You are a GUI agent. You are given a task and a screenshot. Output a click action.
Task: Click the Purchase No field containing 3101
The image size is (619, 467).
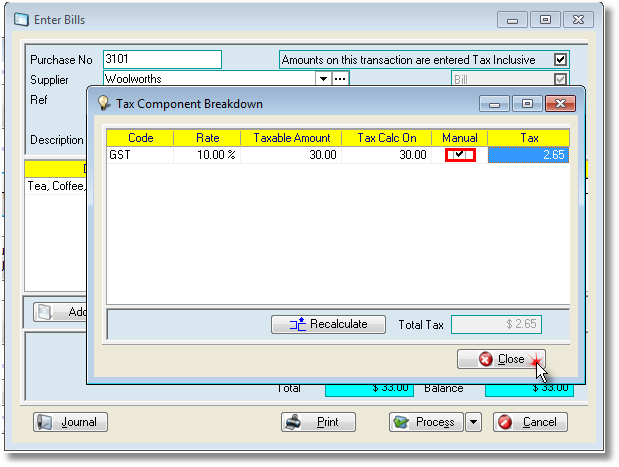click(162, 60)
